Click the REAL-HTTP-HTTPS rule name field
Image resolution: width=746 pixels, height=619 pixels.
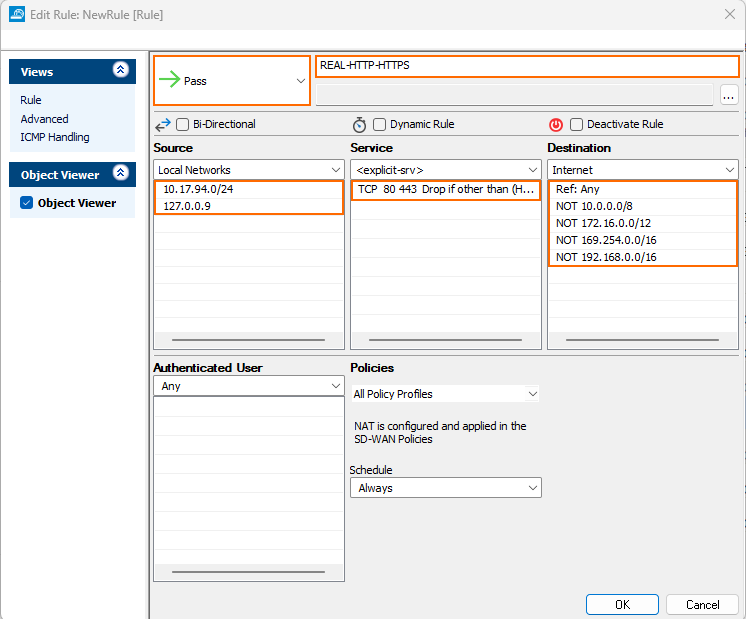pyautogui.click(x=526, y=66)
